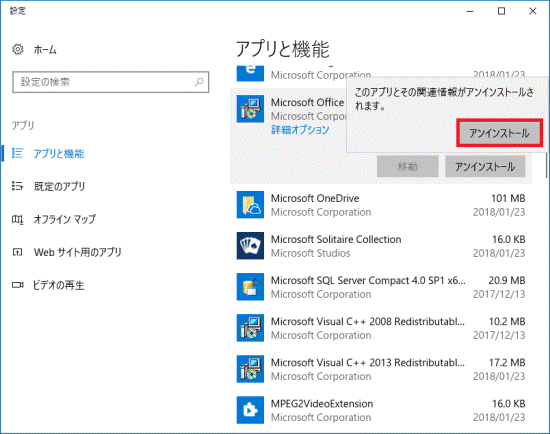Click the Visual C++ 2013 installer icon
550x434 pixels.
250,369
